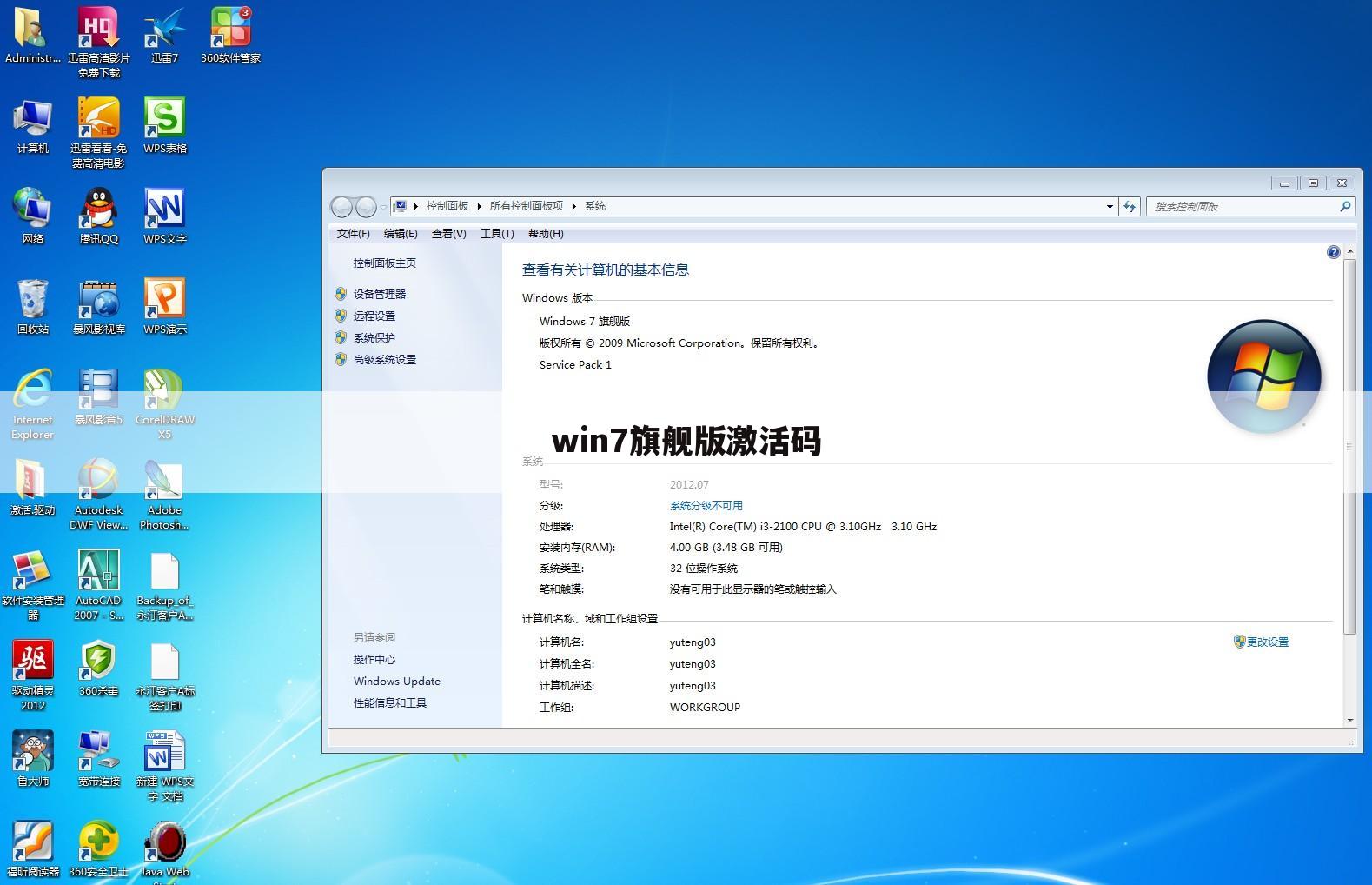Launch 360安全卫士 desktop icon

point(98,848)
